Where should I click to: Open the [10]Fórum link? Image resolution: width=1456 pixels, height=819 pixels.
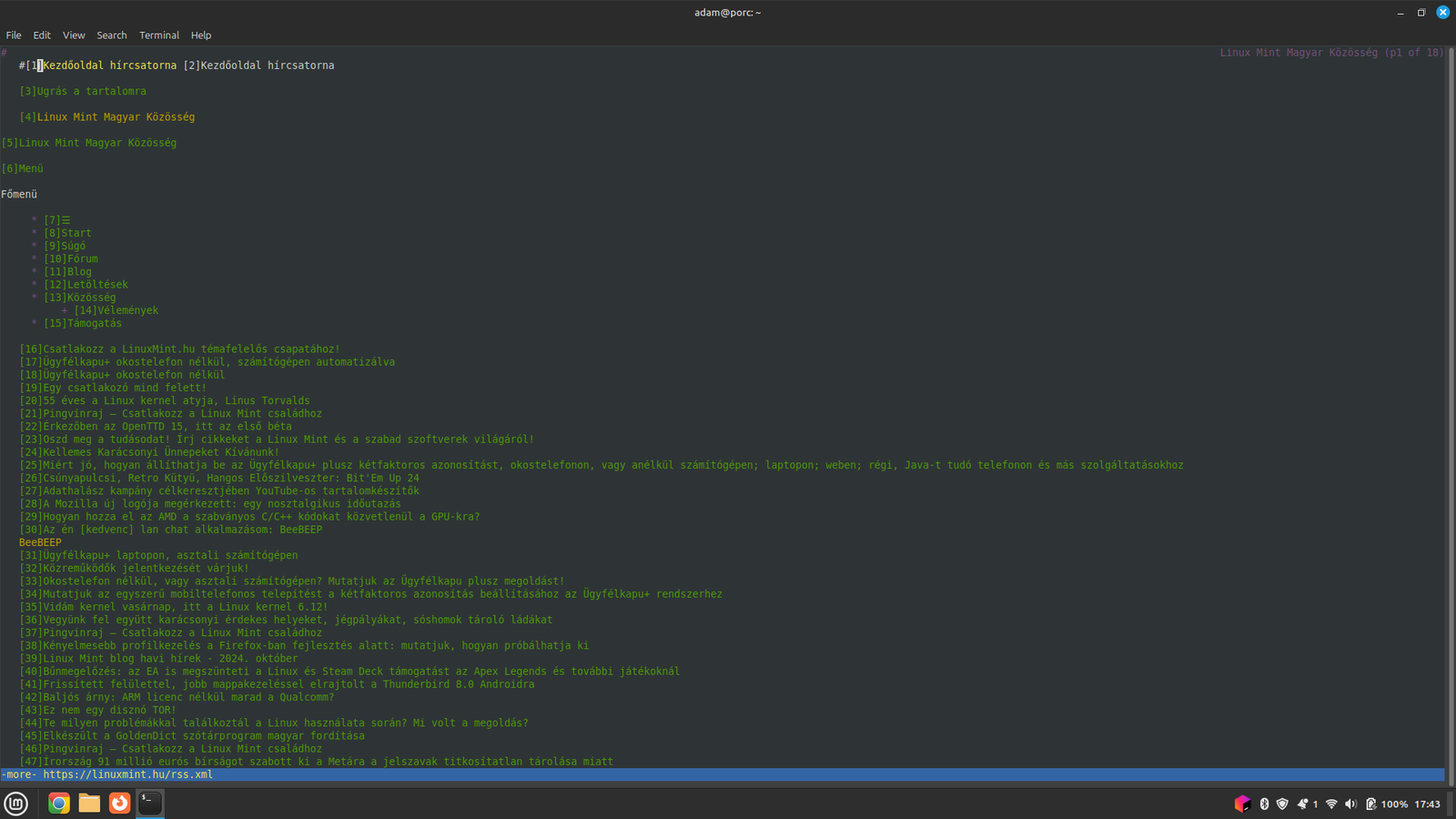pos(71,258)
